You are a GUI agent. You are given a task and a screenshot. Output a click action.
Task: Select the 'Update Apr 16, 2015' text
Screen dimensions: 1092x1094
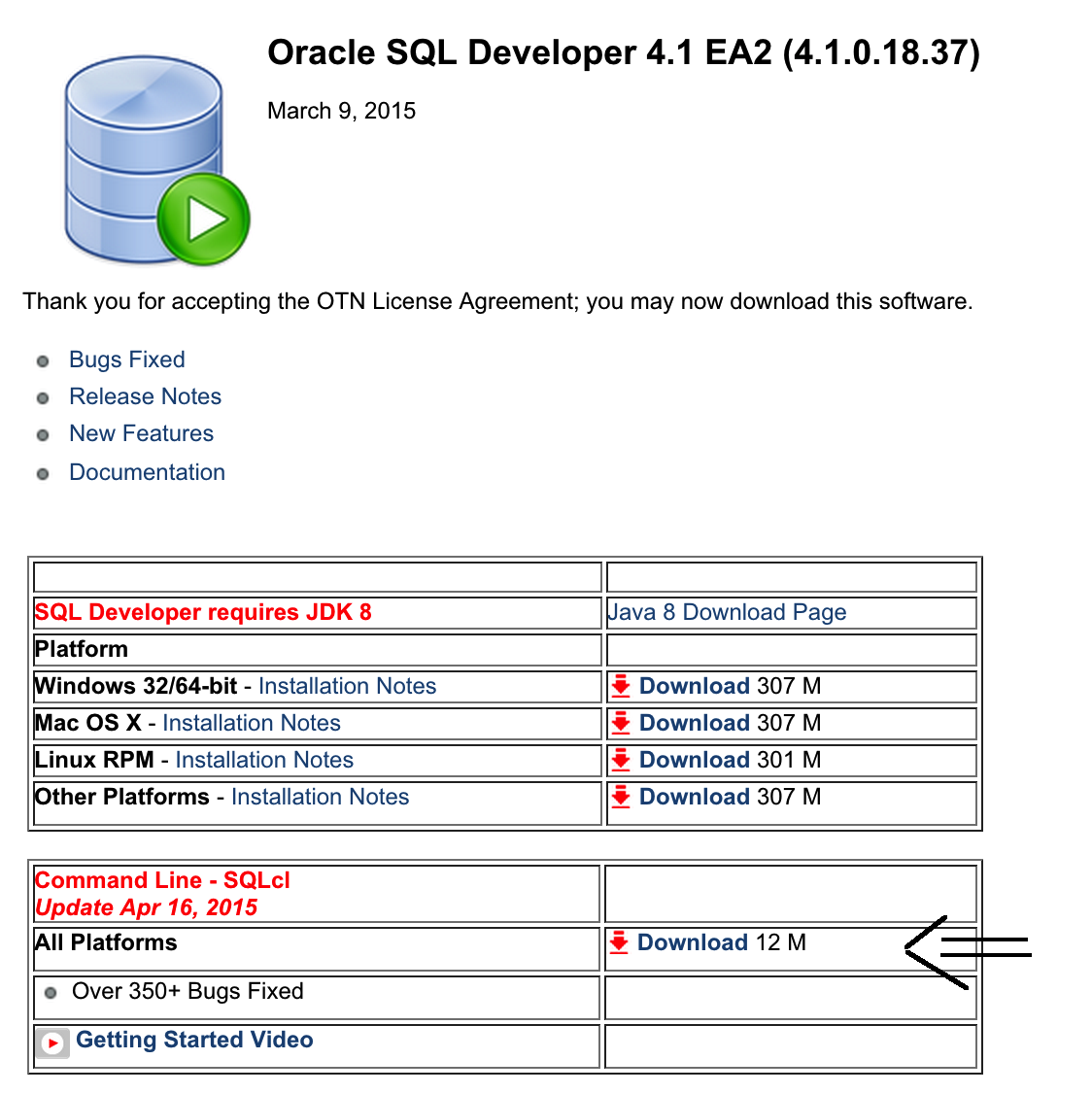point(147,907)
